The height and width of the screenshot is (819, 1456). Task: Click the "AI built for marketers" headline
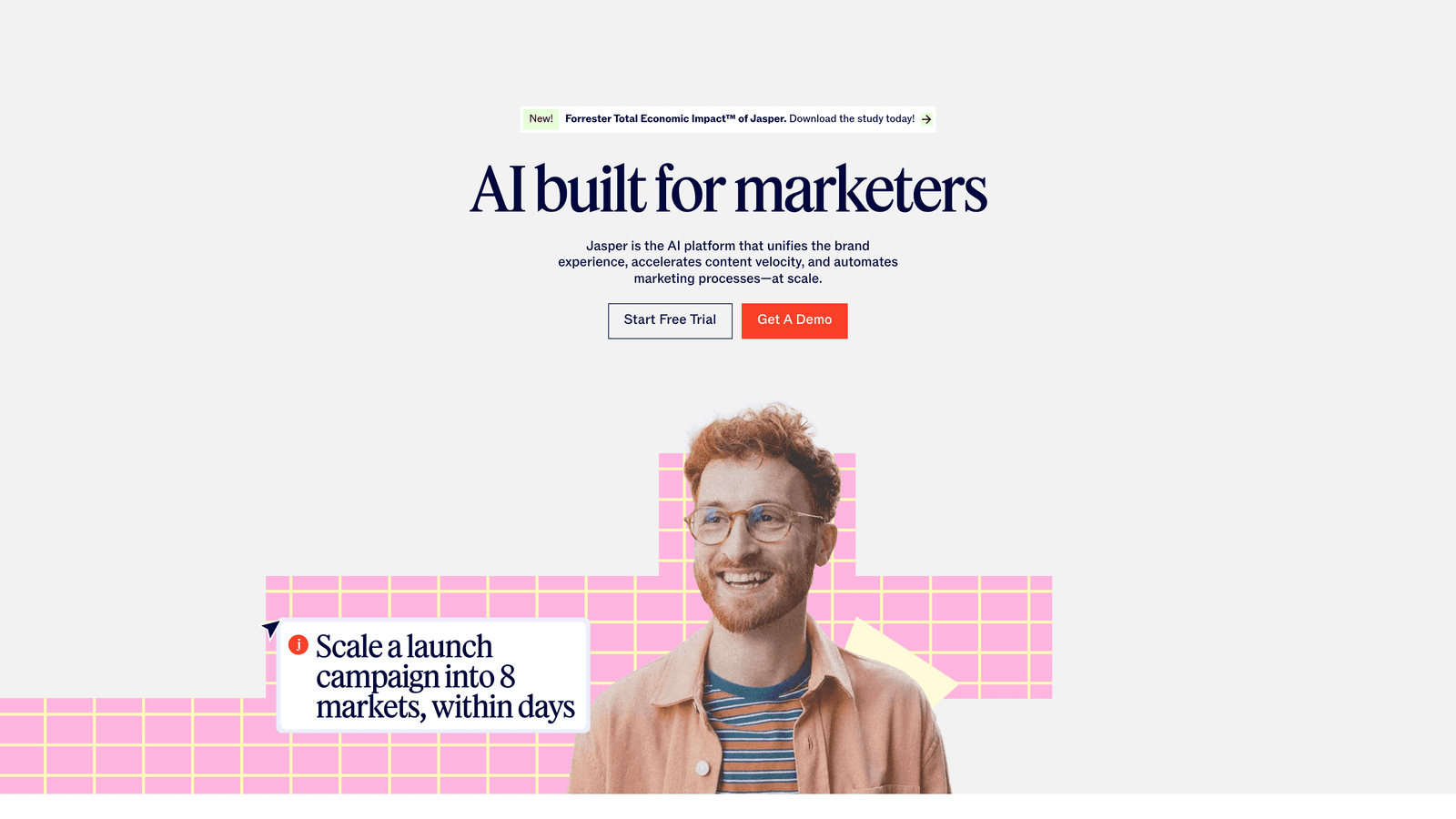[728, 190]
